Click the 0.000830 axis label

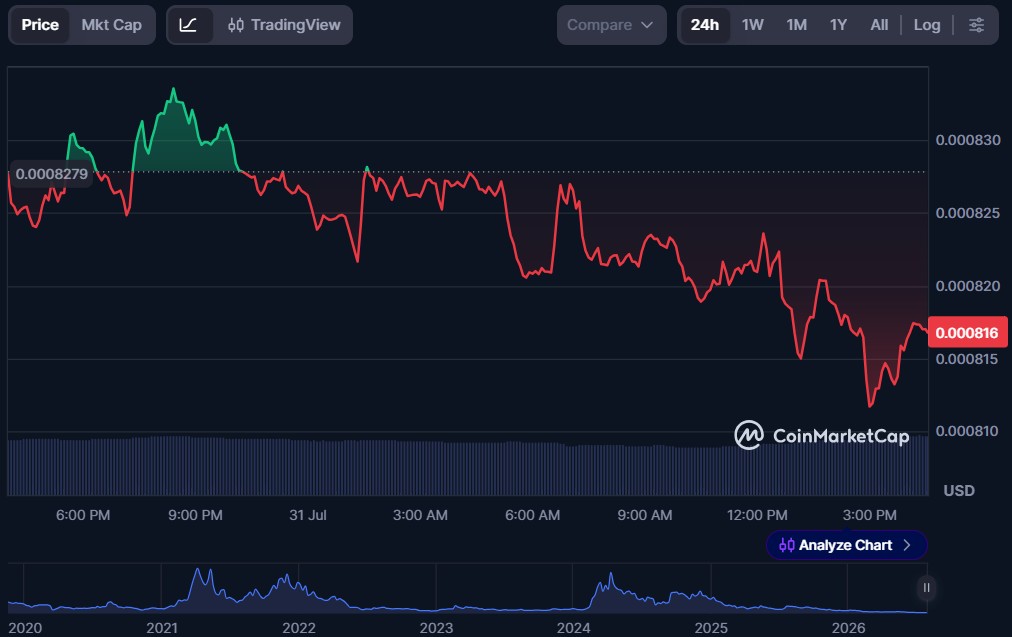tap(967, 140)
